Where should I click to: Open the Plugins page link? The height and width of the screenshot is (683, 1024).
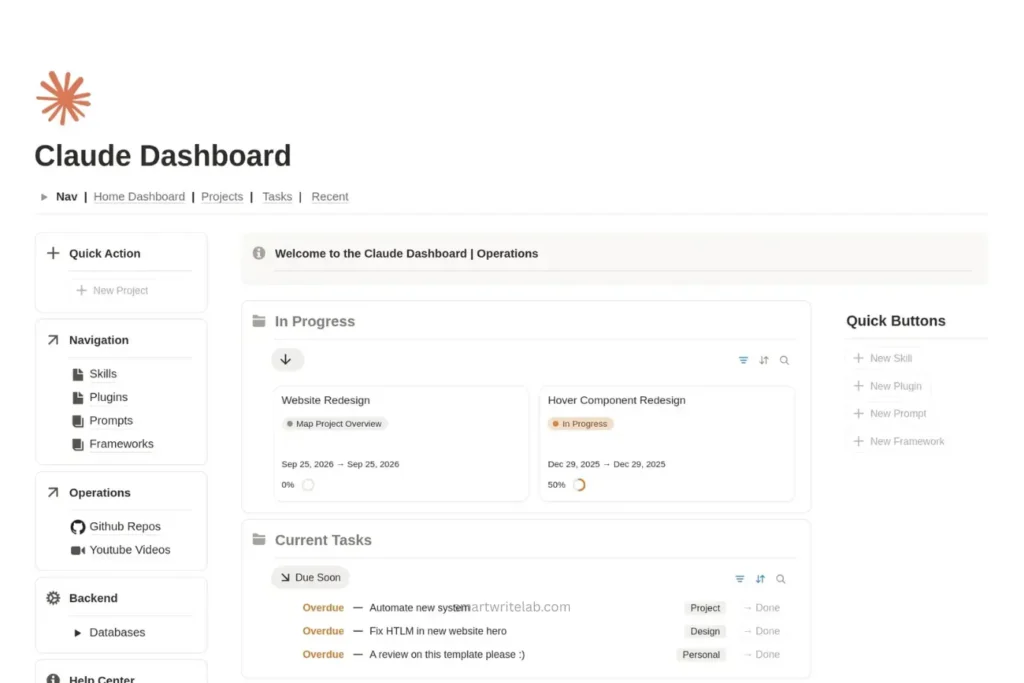(108, 397)
